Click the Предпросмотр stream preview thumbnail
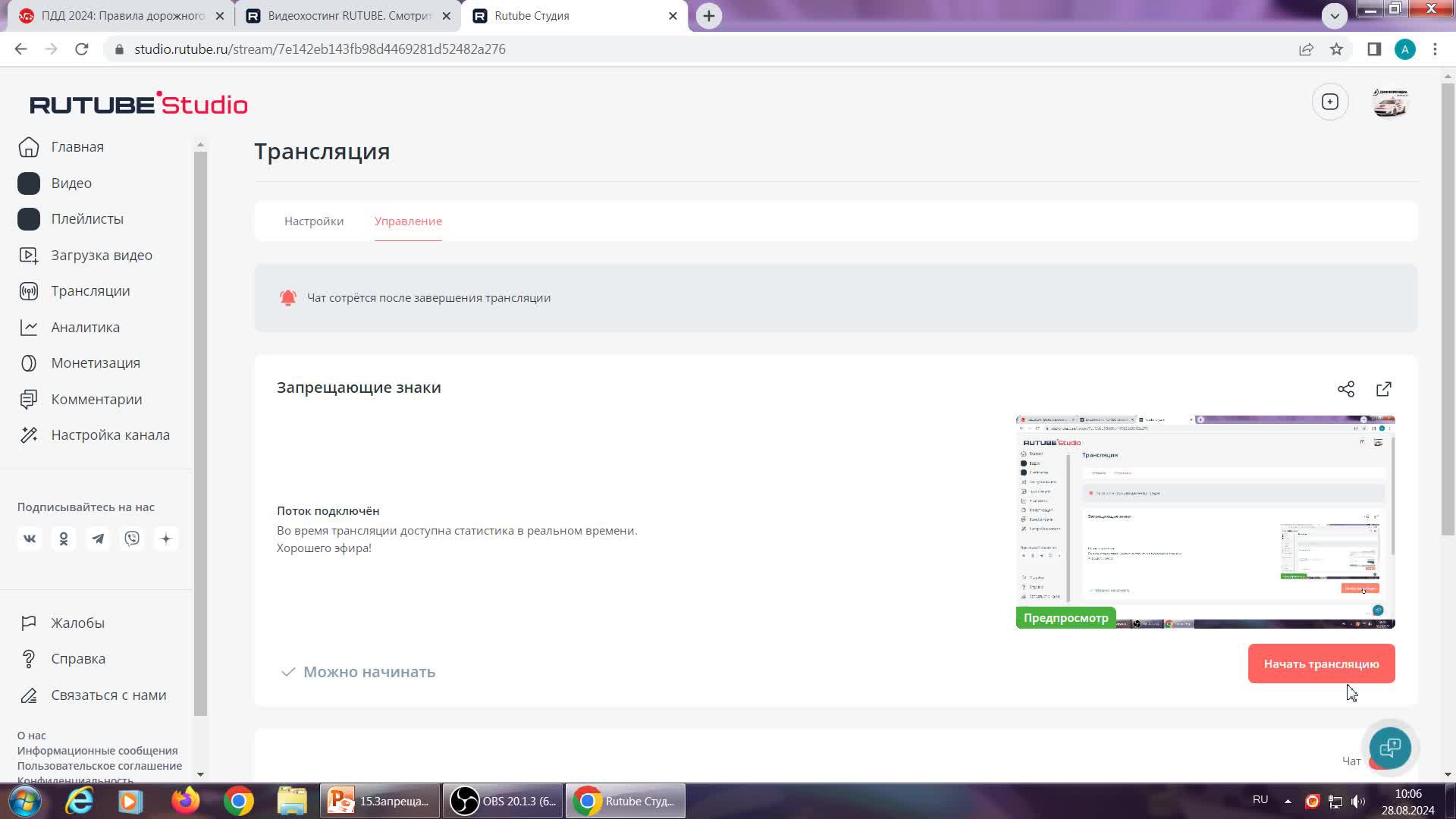Viewport: 1456px width, 819px height. pyautogui.click(x=1205, y=522)
